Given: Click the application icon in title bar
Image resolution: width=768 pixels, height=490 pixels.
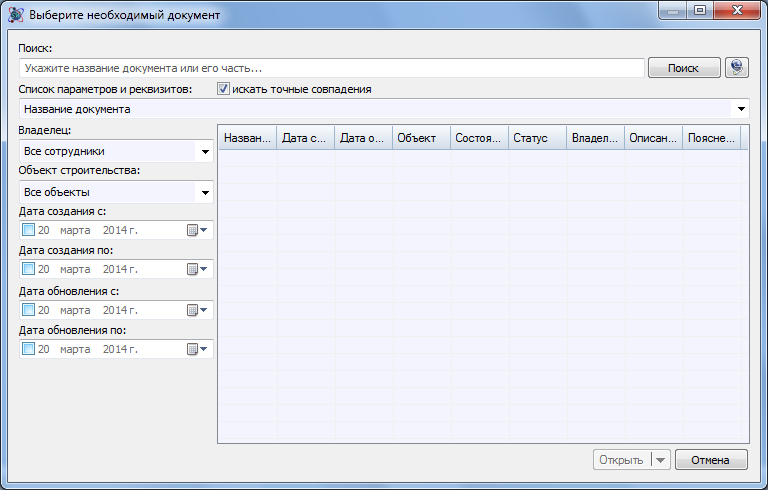Looking at the screenshot, I should [x=16, y=15].
